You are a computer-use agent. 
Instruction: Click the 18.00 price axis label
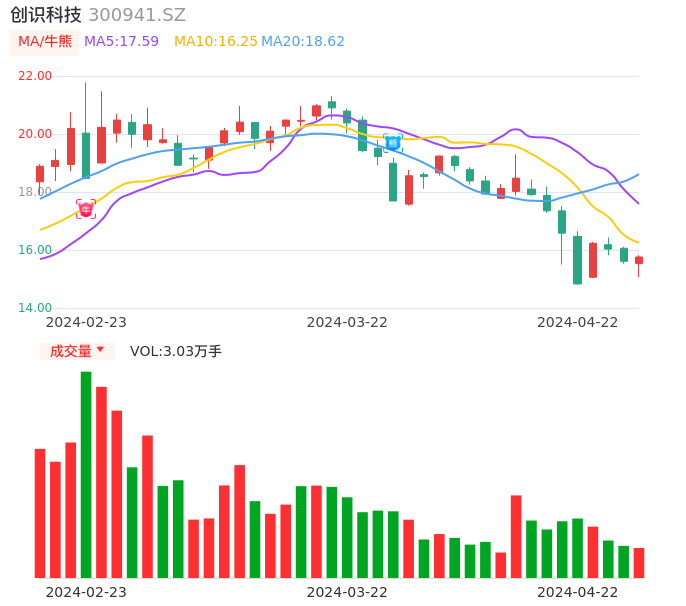pos(35,192)
